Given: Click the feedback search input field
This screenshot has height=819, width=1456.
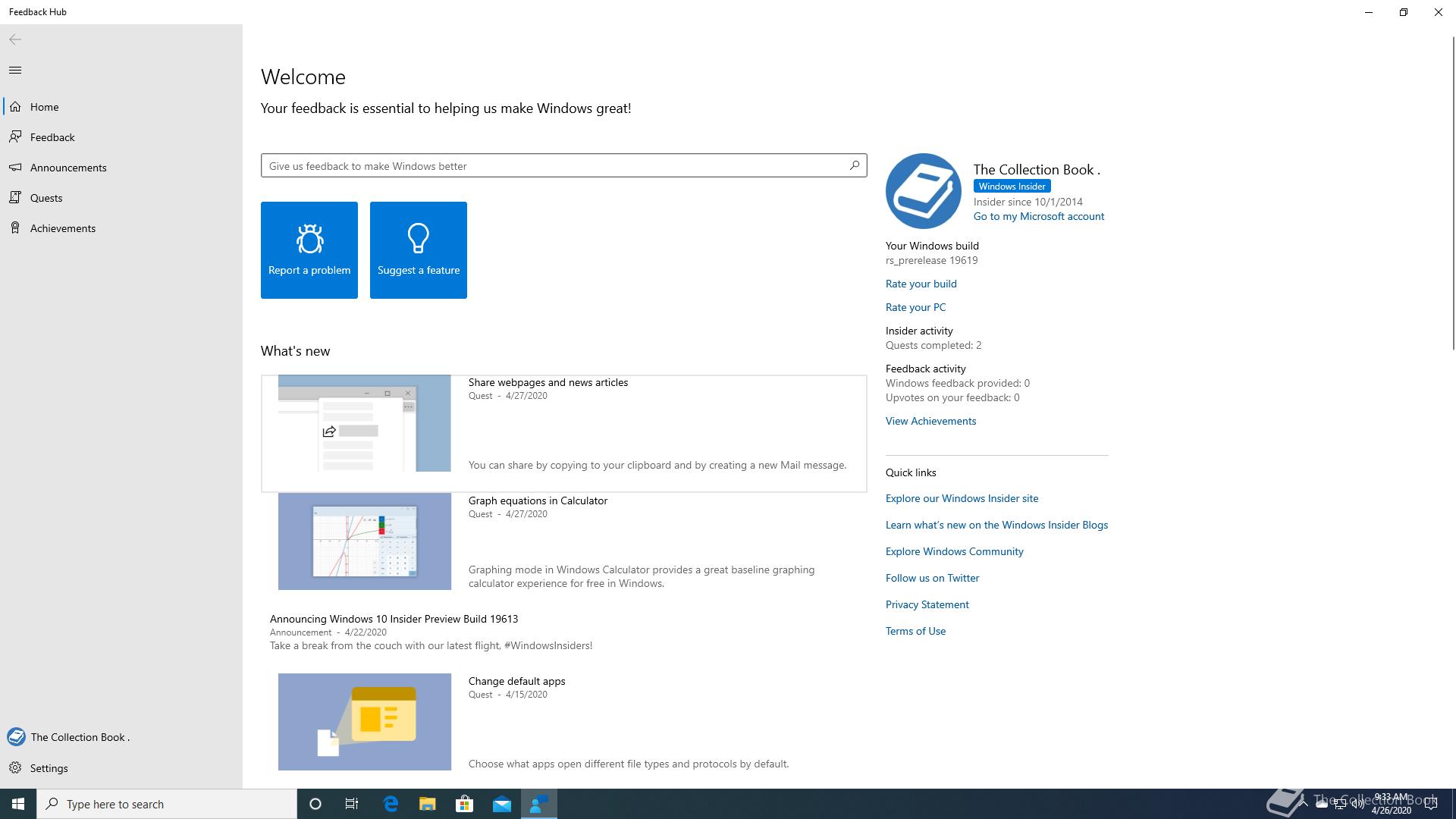Looking at the screenshot, I should (554, 166).
